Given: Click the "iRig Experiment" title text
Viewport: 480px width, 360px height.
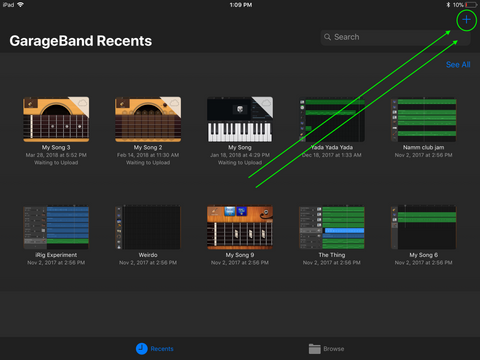Looking at the screenshot, I should (x=56, y=255).
